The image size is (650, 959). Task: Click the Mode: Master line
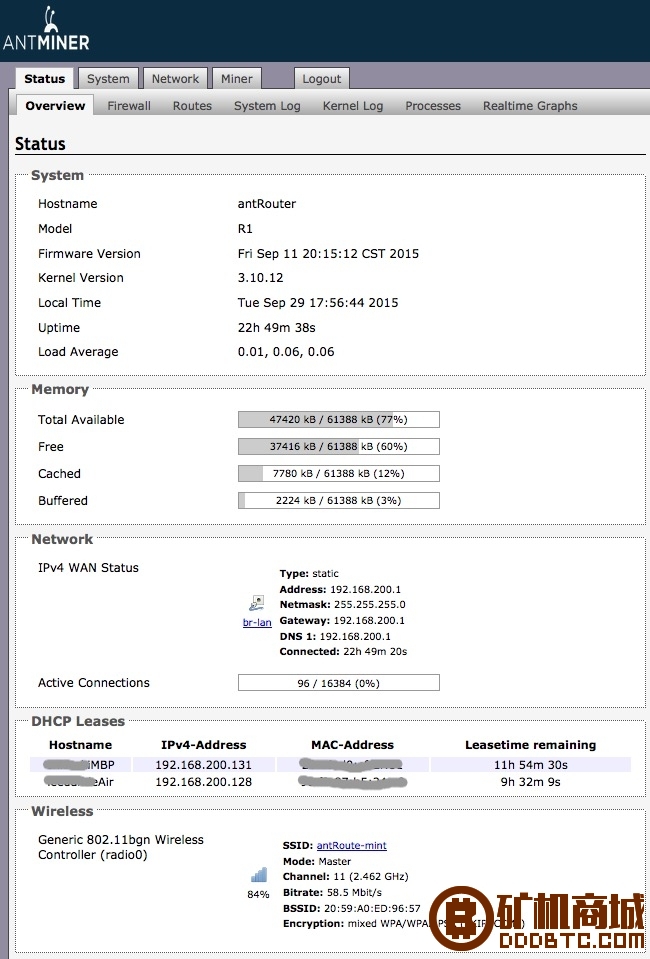click(x=317, y=861)
